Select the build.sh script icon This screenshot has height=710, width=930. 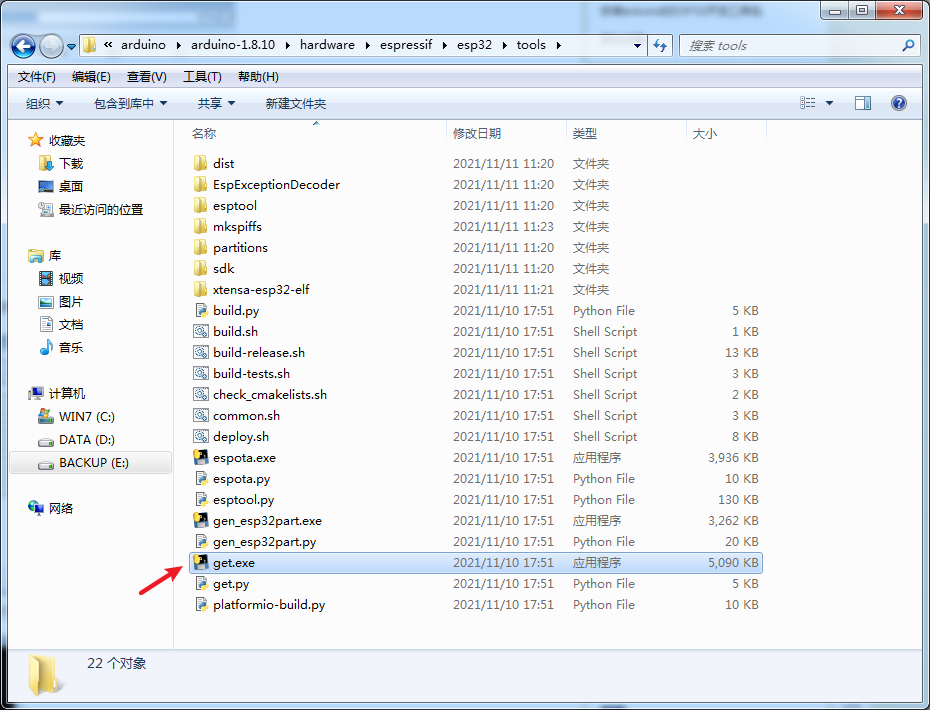(201, 332)
